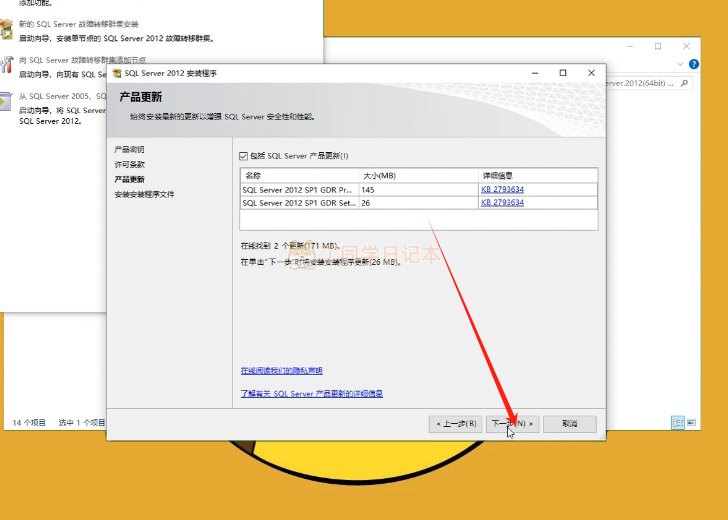Switch Explorer to details view icon

pos(677,423)
